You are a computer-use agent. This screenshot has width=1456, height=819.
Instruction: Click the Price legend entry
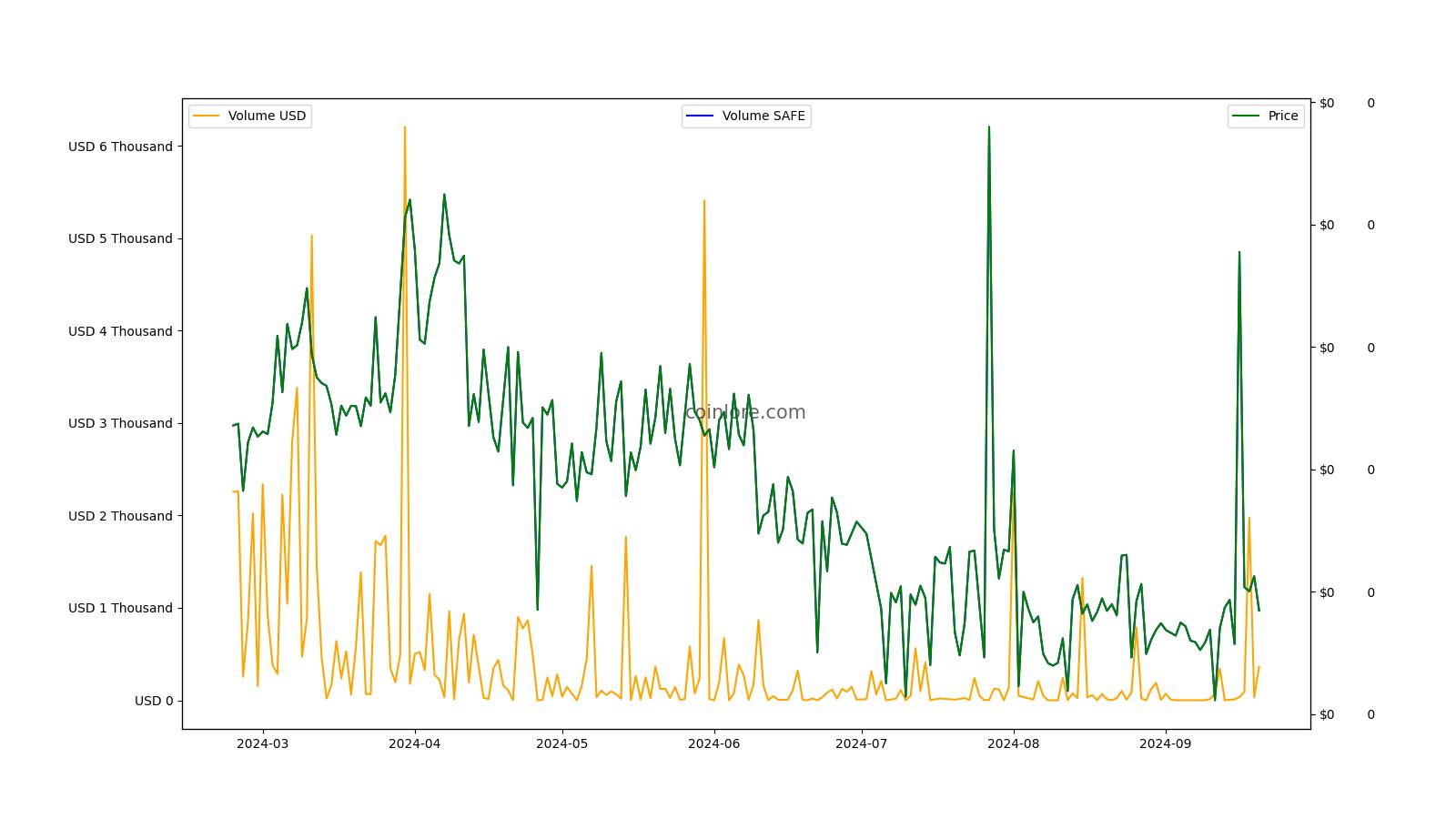(x=1266, y=116)
